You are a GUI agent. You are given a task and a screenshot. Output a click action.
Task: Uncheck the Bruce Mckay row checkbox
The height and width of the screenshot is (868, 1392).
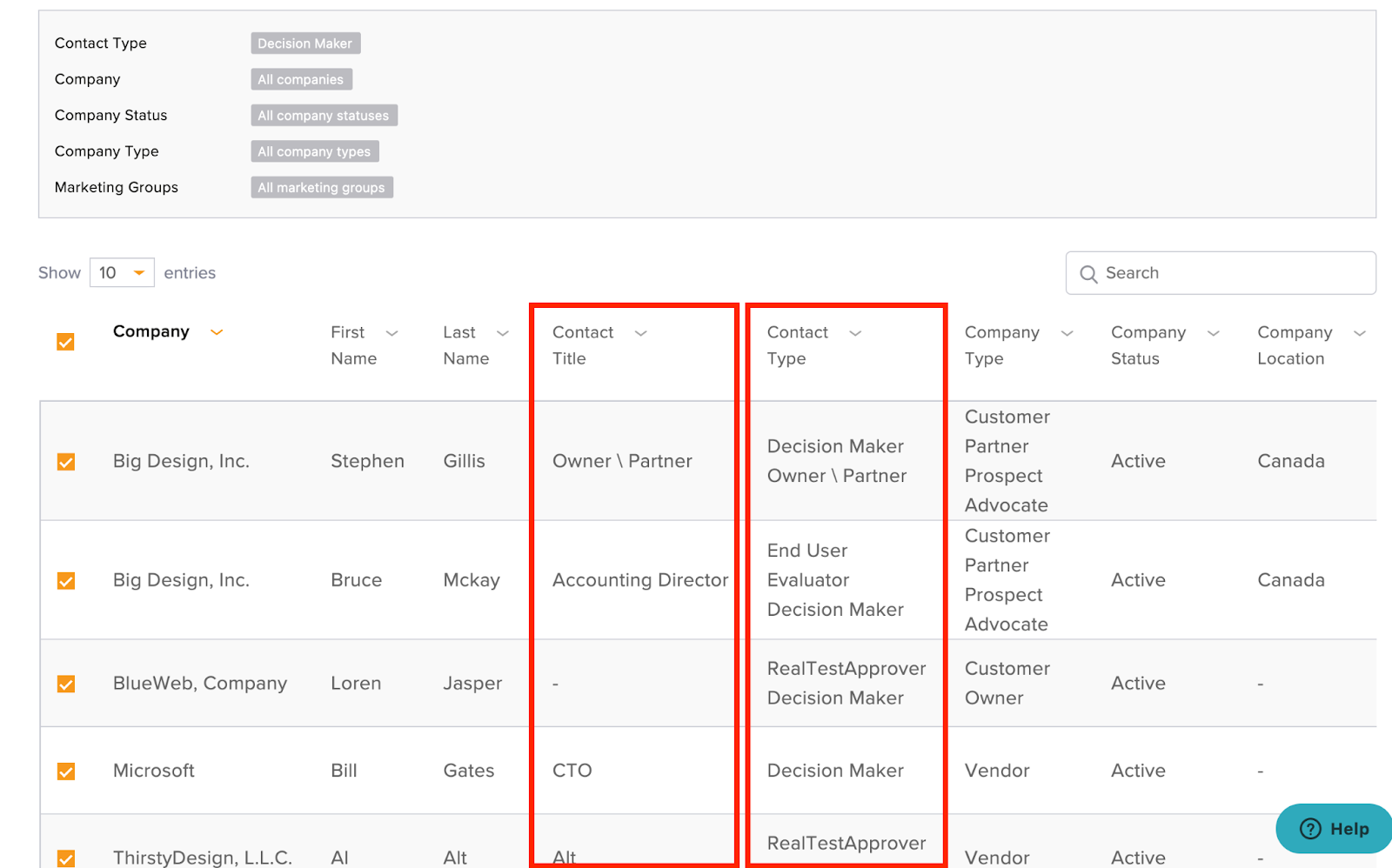pyautogui.click(x=65, y=581)
